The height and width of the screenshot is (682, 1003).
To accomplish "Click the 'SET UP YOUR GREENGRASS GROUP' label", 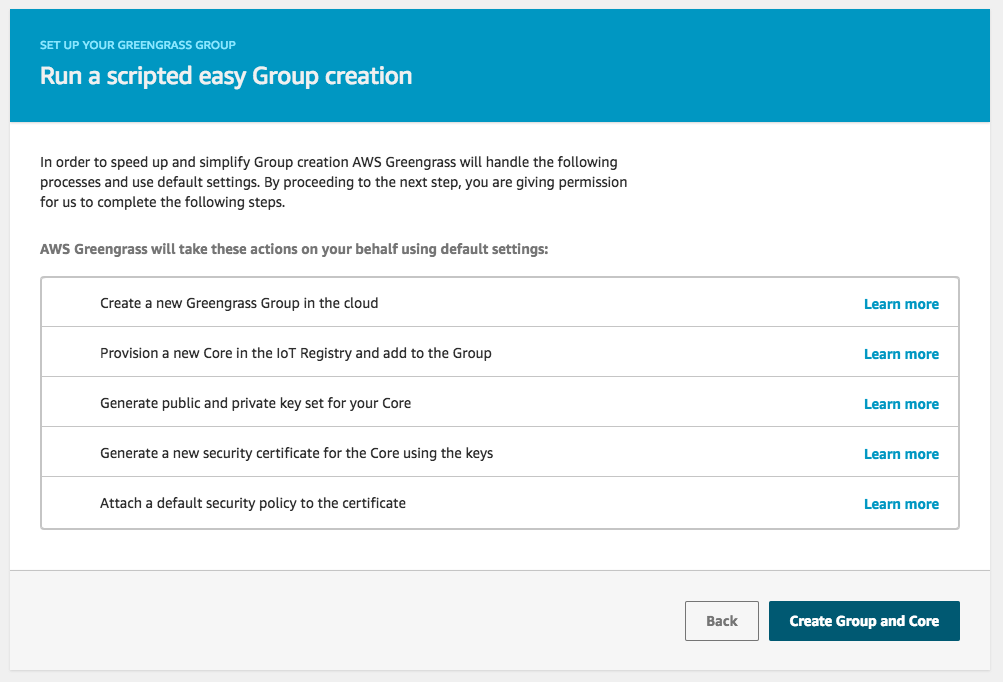I will [x=138, y=45].
